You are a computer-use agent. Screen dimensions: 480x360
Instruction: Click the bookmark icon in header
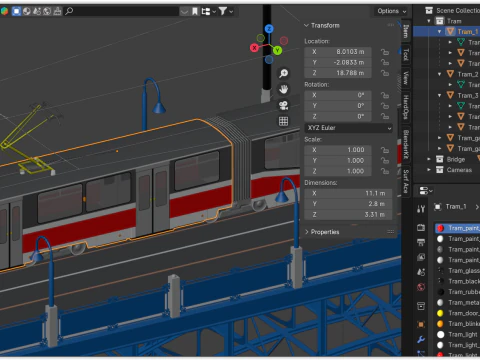click(195, 12)
